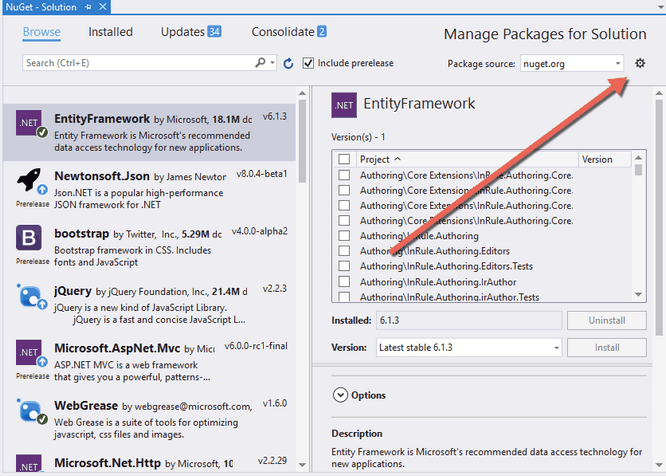Open NuGet package source settings gear

640,63
